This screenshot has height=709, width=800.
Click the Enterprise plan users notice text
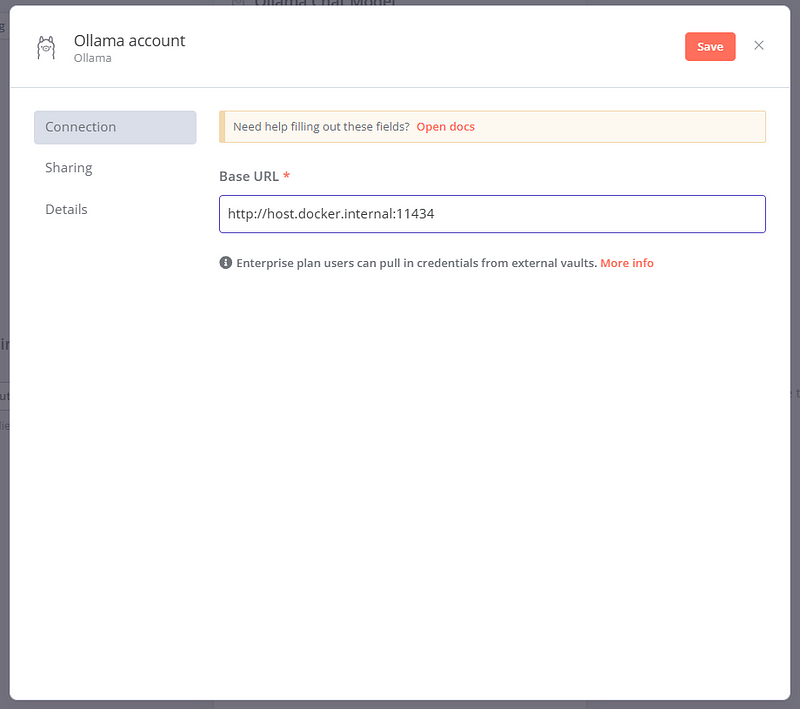tap(416, 263)
